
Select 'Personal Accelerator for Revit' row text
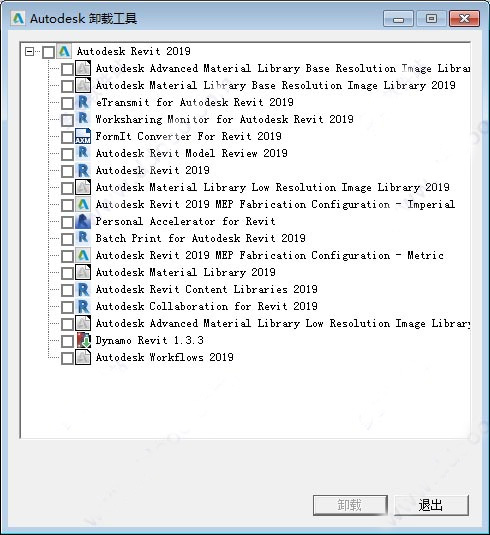coord(185,221)
